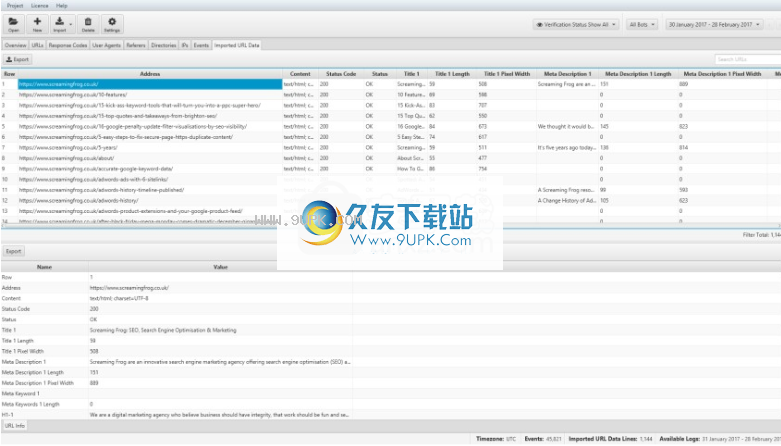The image size is (781, 446).
Task: Expand the All Bots dropdown
Action: 642,24
